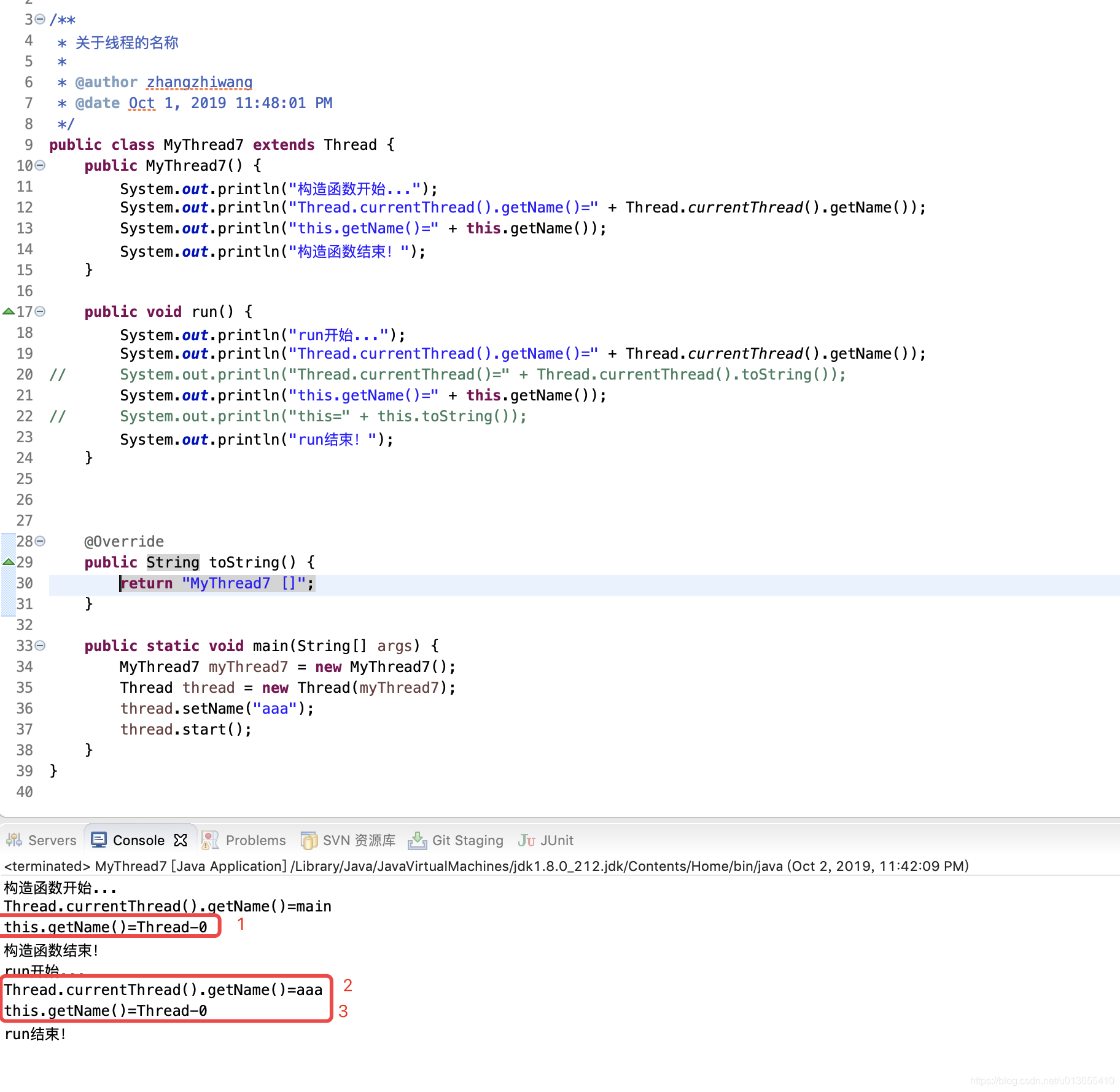
Task: Click the Console view icon
Action: 98,840
